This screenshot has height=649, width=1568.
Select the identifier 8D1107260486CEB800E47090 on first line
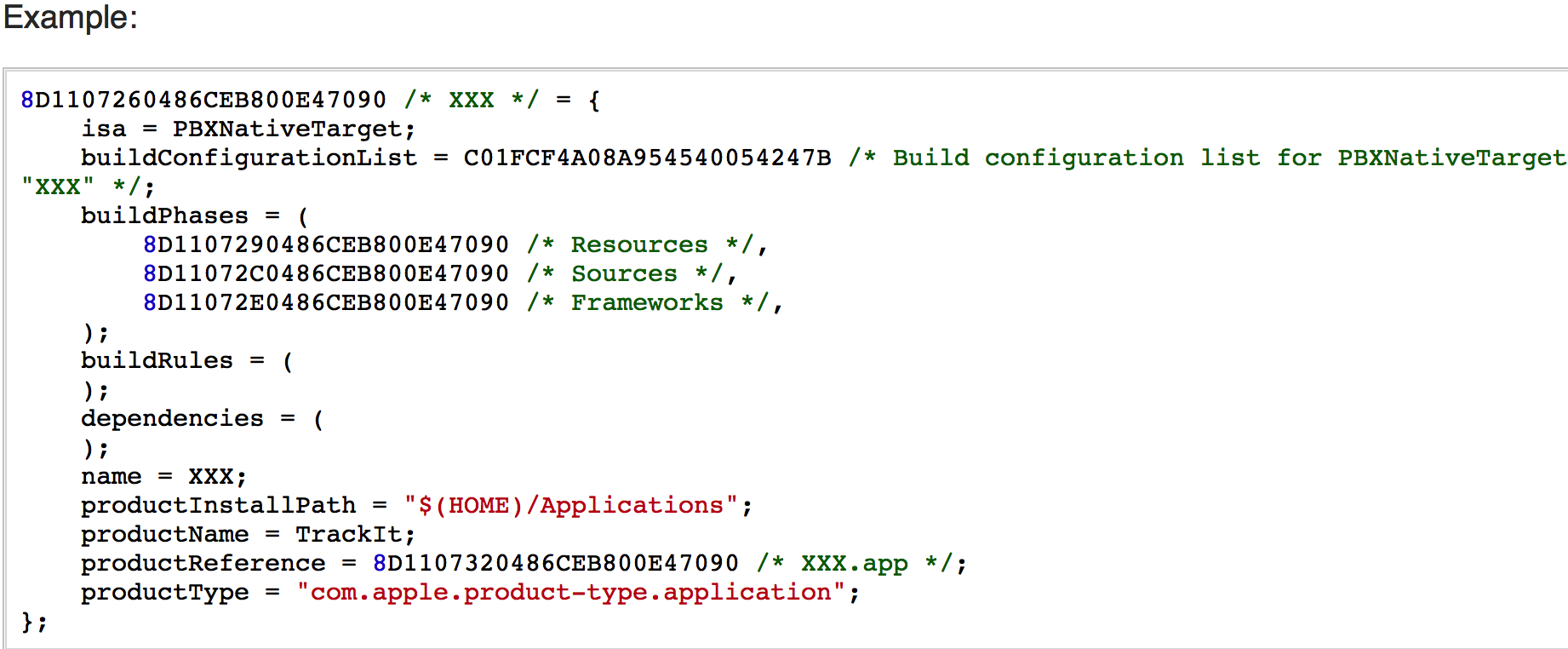203,101
